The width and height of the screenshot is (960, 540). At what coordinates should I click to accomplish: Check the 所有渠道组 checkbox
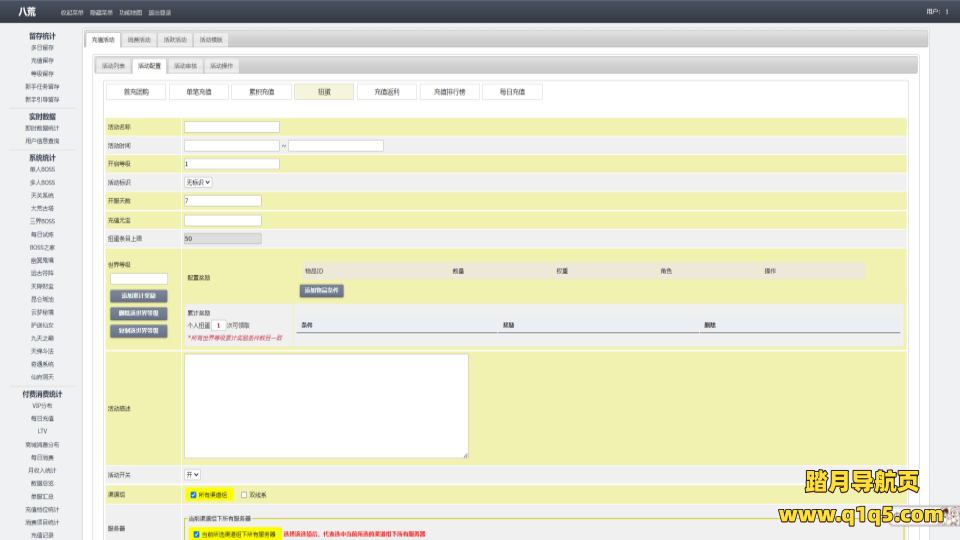(193, 494)
